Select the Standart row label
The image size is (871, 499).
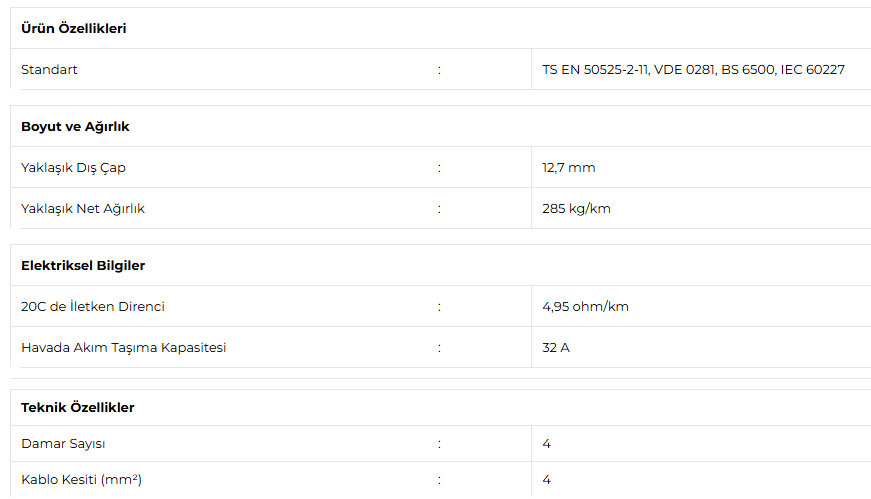(x=49, y=69)
